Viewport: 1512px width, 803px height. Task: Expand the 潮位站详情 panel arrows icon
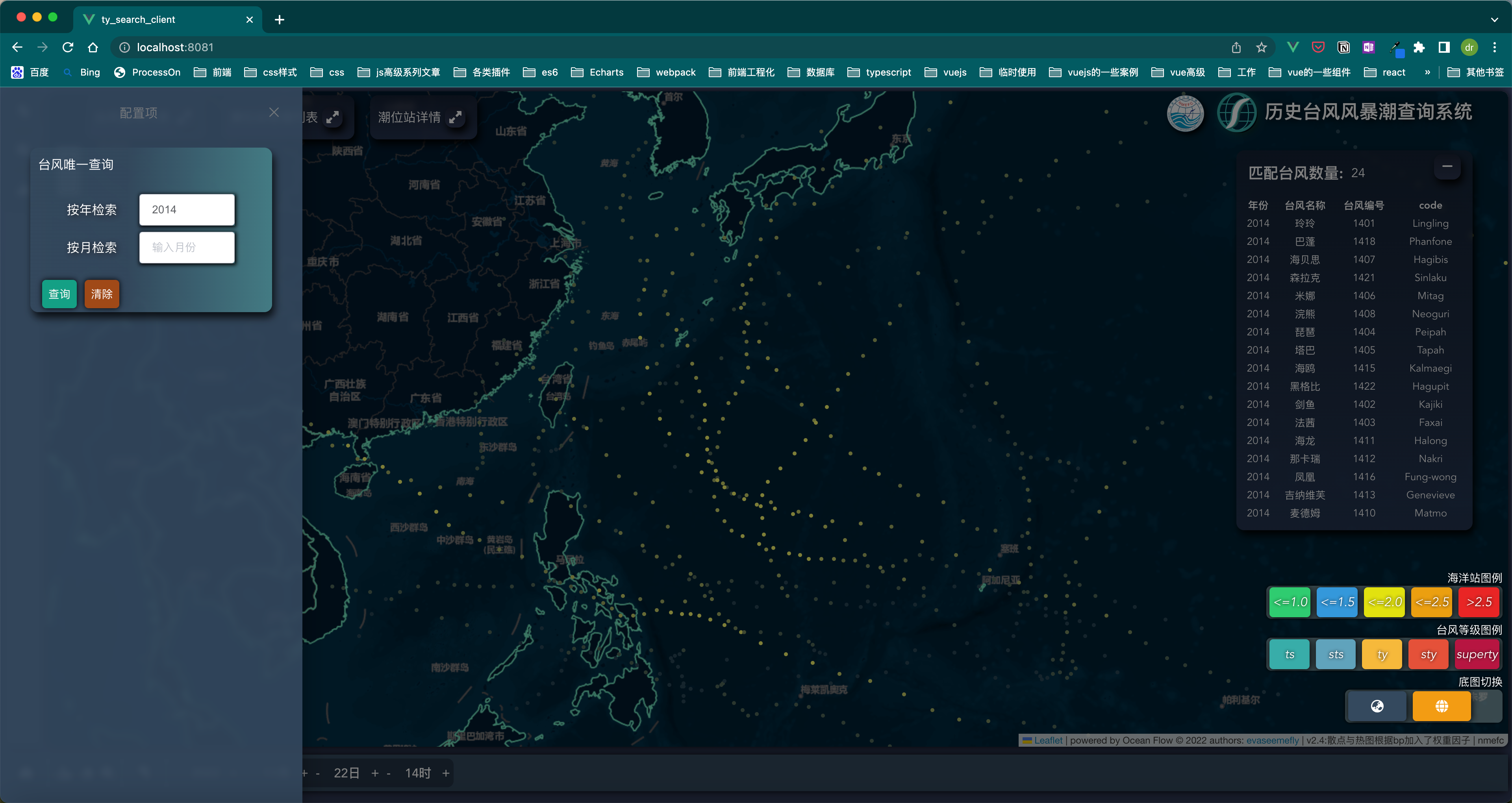pyautogui.click(x=456, y=117)
